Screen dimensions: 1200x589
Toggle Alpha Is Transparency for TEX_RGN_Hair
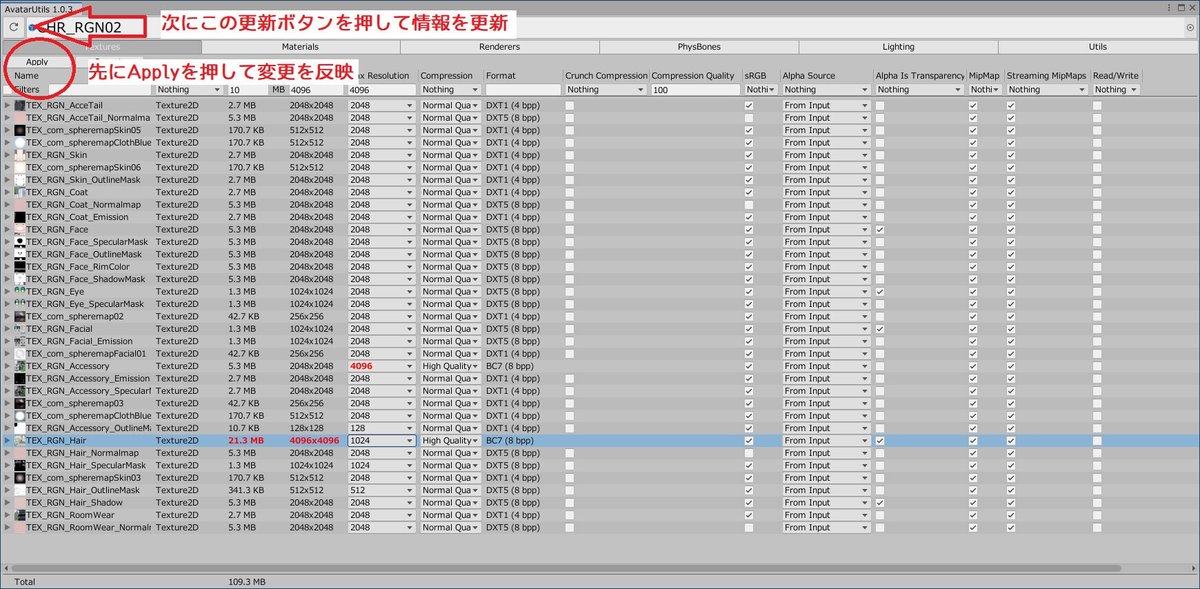pyautogui.click(x=880, y=441)
